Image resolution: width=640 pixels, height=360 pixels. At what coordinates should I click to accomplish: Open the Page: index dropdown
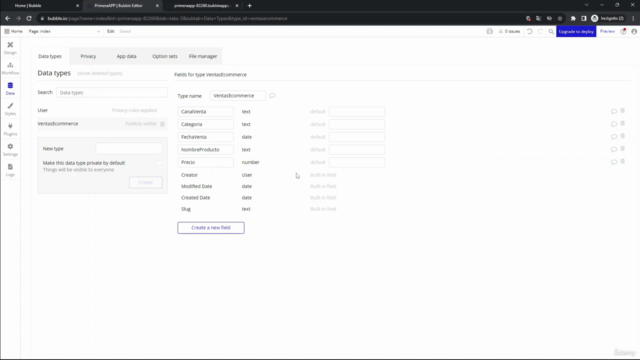(x=64, y=31)
